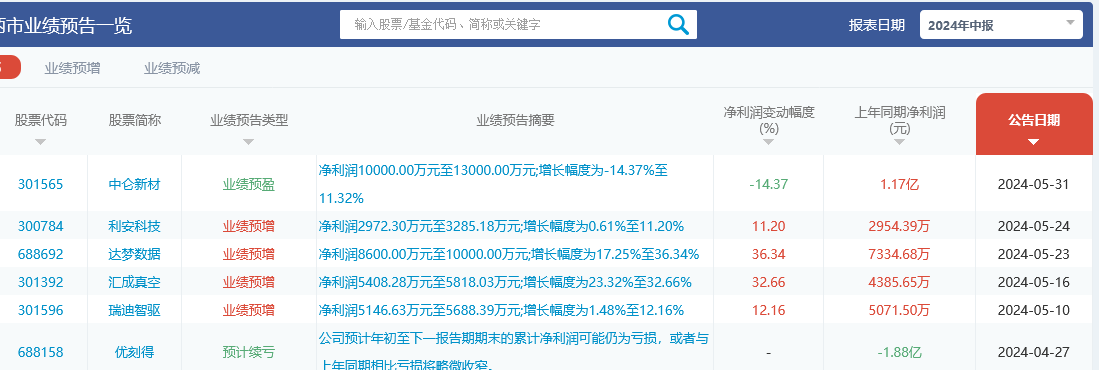The height and width of the screenshot is (370, 1099).
Task: Sort by 股票代码 column arrow
Action: tap(41, 142)
